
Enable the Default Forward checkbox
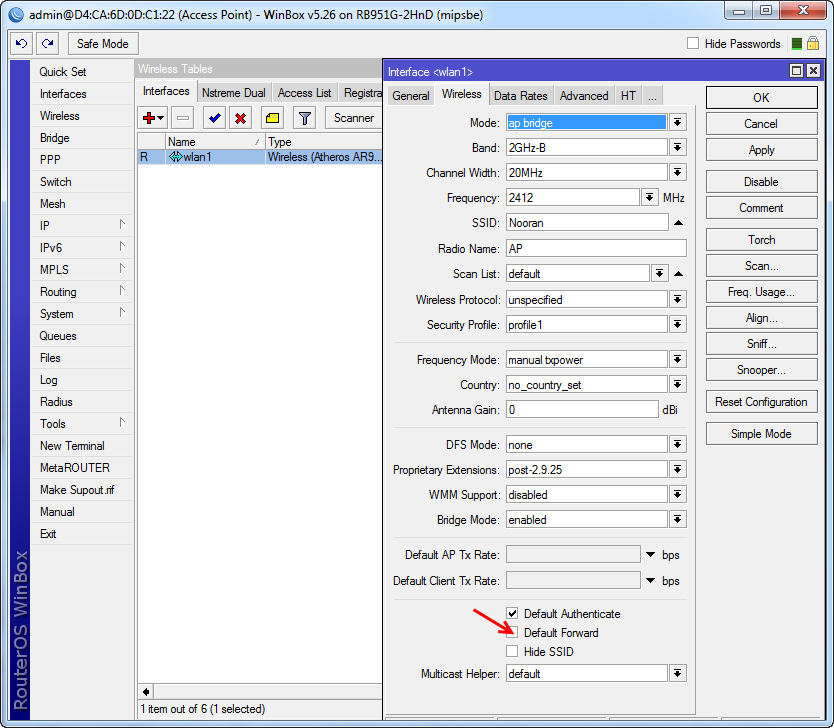coord(512,632)
